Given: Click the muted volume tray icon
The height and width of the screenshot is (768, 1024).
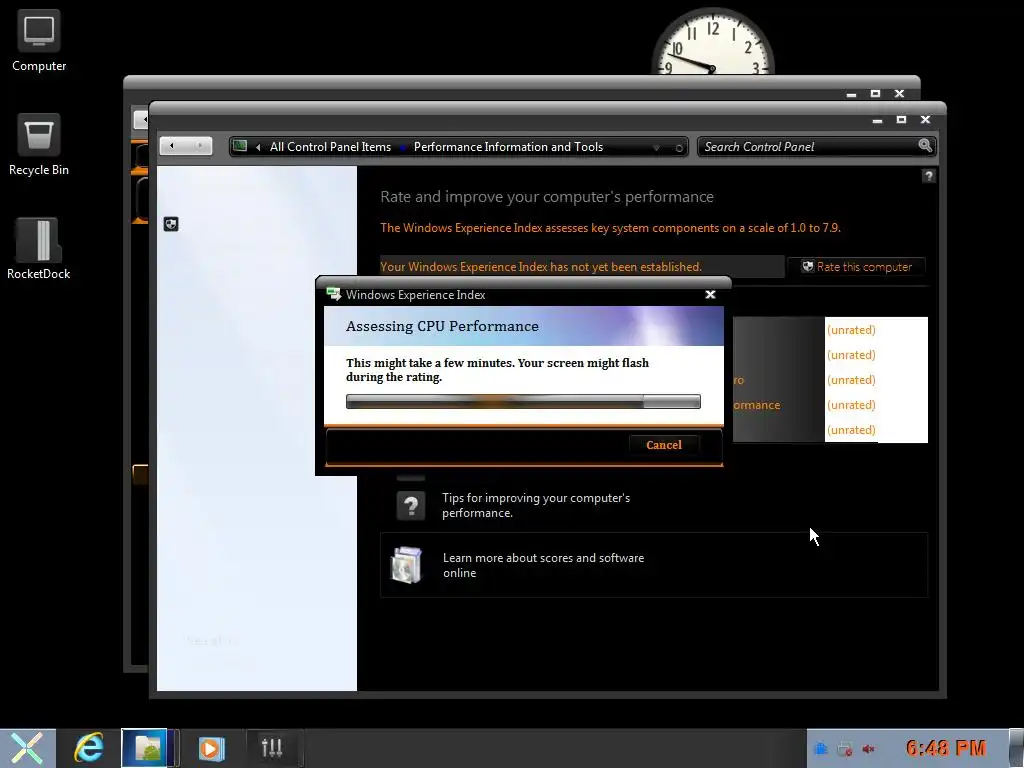Looking at the screenshot, I should tap(868, 748).
